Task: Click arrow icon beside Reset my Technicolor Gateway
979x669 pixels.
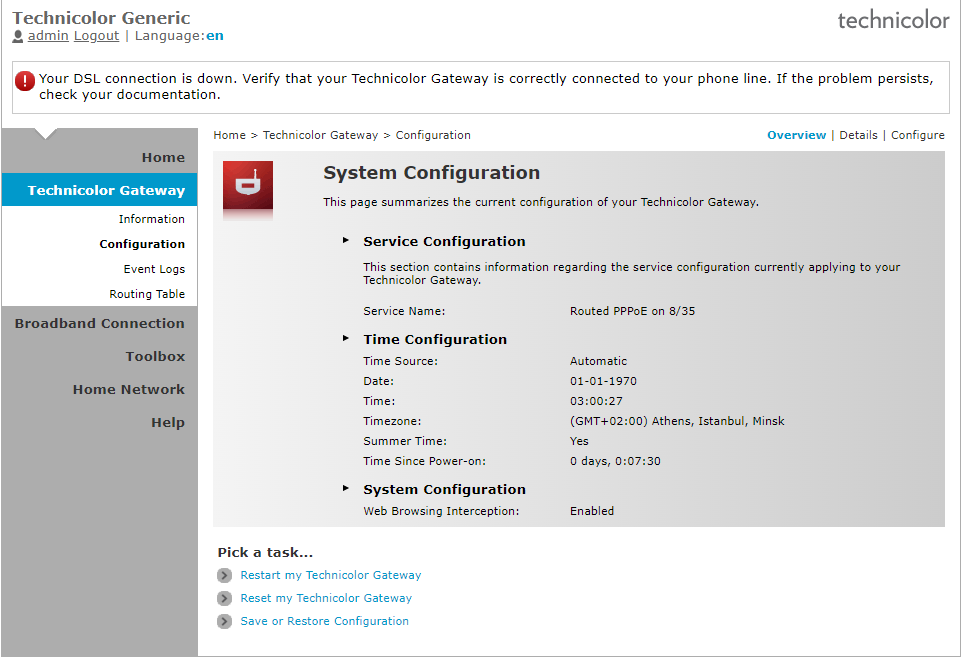Action: point(224,598)
